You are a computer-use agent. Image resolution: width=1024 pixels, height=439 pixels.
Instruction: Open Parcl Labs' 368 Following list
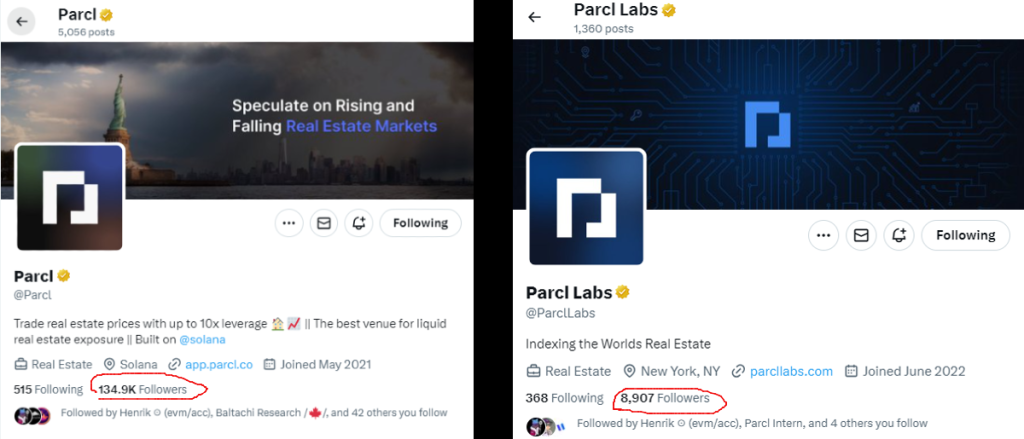click(x=564, y=398)
